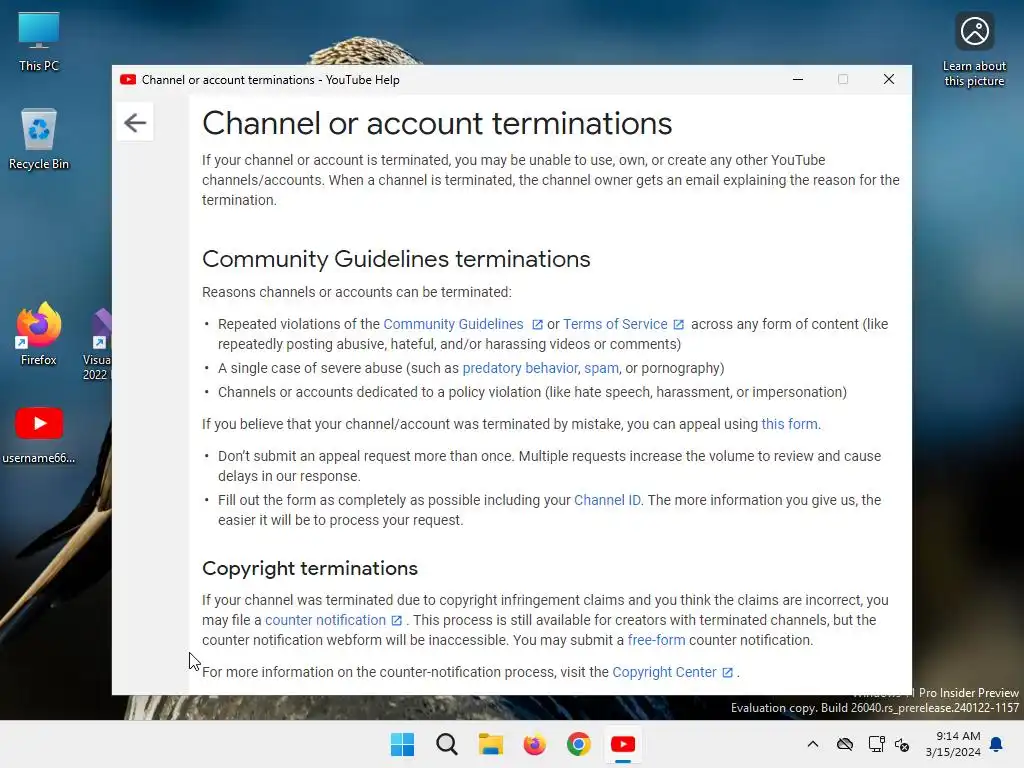Click the YouTube logo in the title bar
This screenshot has width=1024, height=768.
(x=128, y=80)
